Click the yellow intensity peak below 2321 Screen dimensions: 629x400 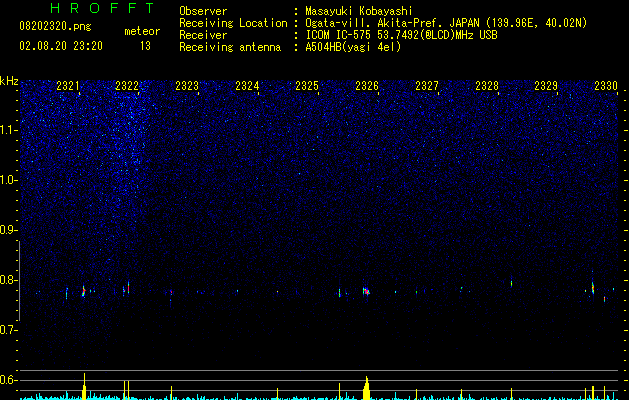pos(84,386)
